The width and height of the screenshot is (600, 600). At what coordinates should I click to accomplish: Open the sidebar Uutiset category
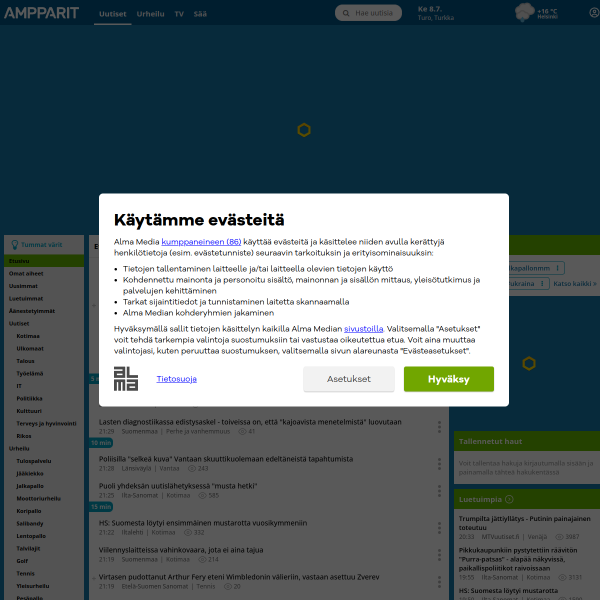(19, 324)
